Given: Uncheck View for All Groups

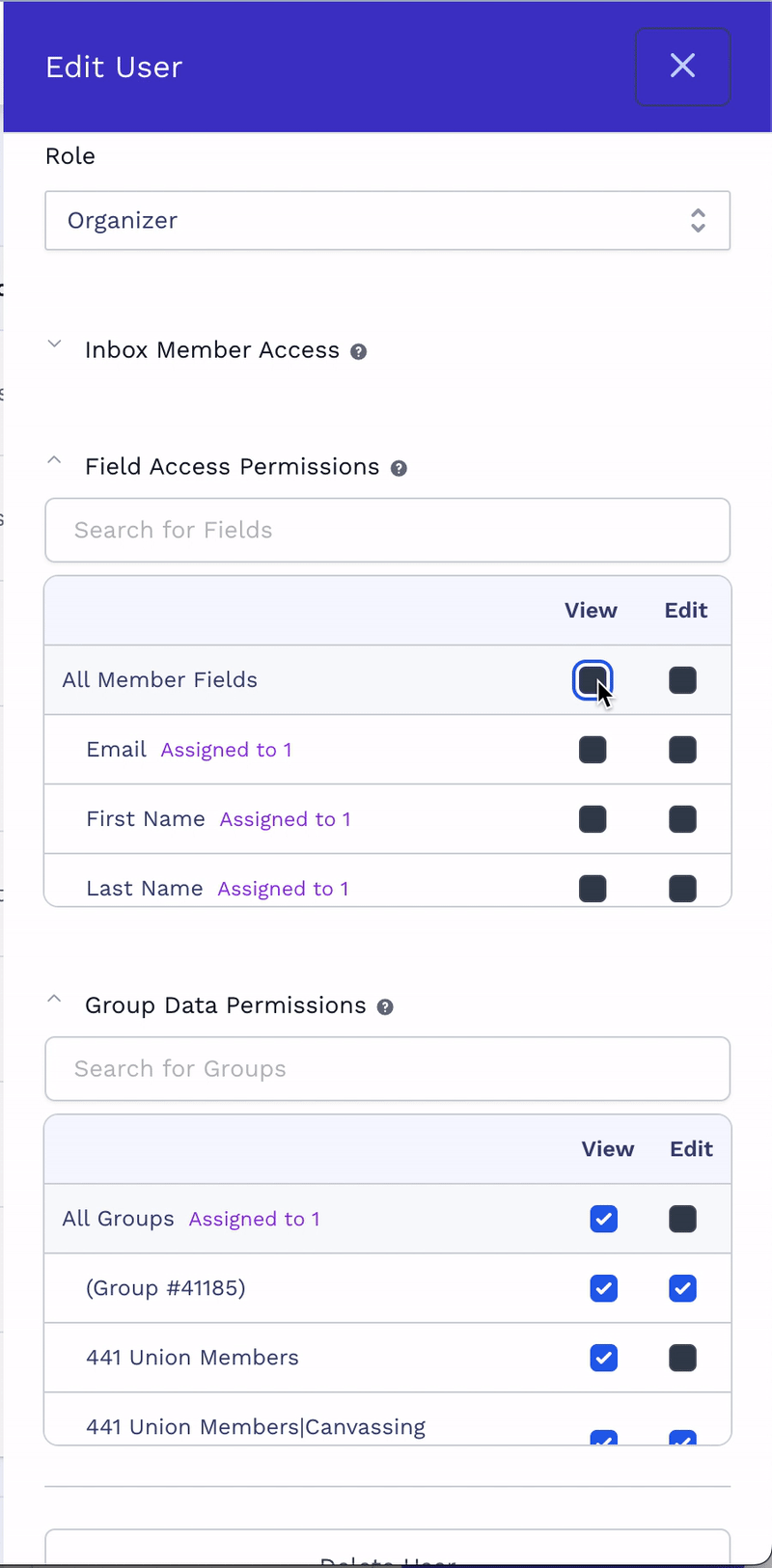Looking at the screenshot, I should pyautogui.click(x=604, y=1219).
